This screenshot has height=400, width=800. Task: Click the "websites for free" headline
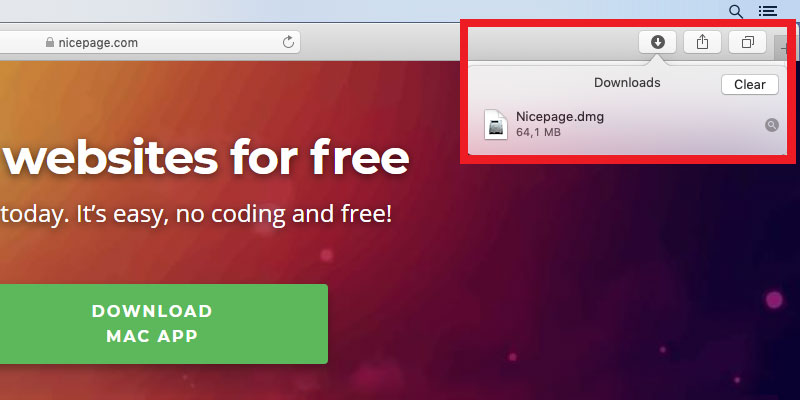[x=206, y=158]
